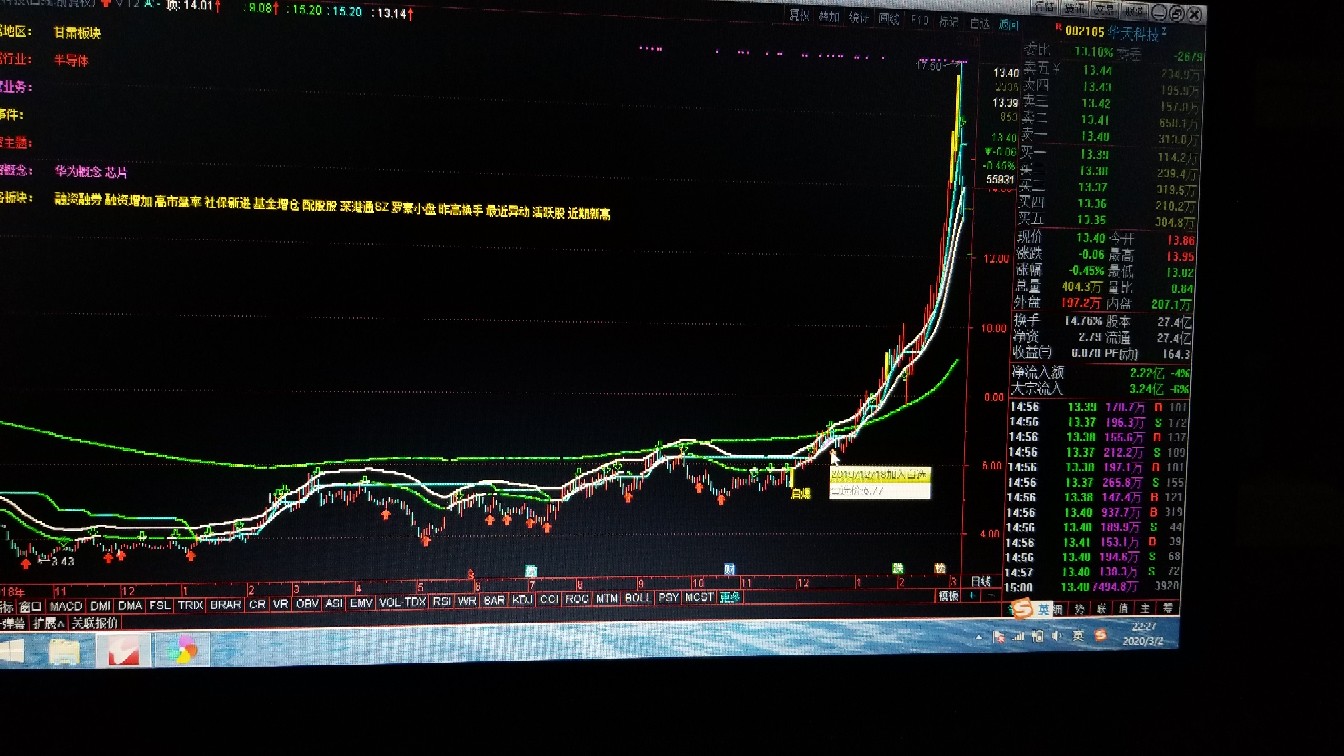This screenshot has width=1344, height=756.
Task: Select the PSY indicator tab
Action: coord(668,598)
